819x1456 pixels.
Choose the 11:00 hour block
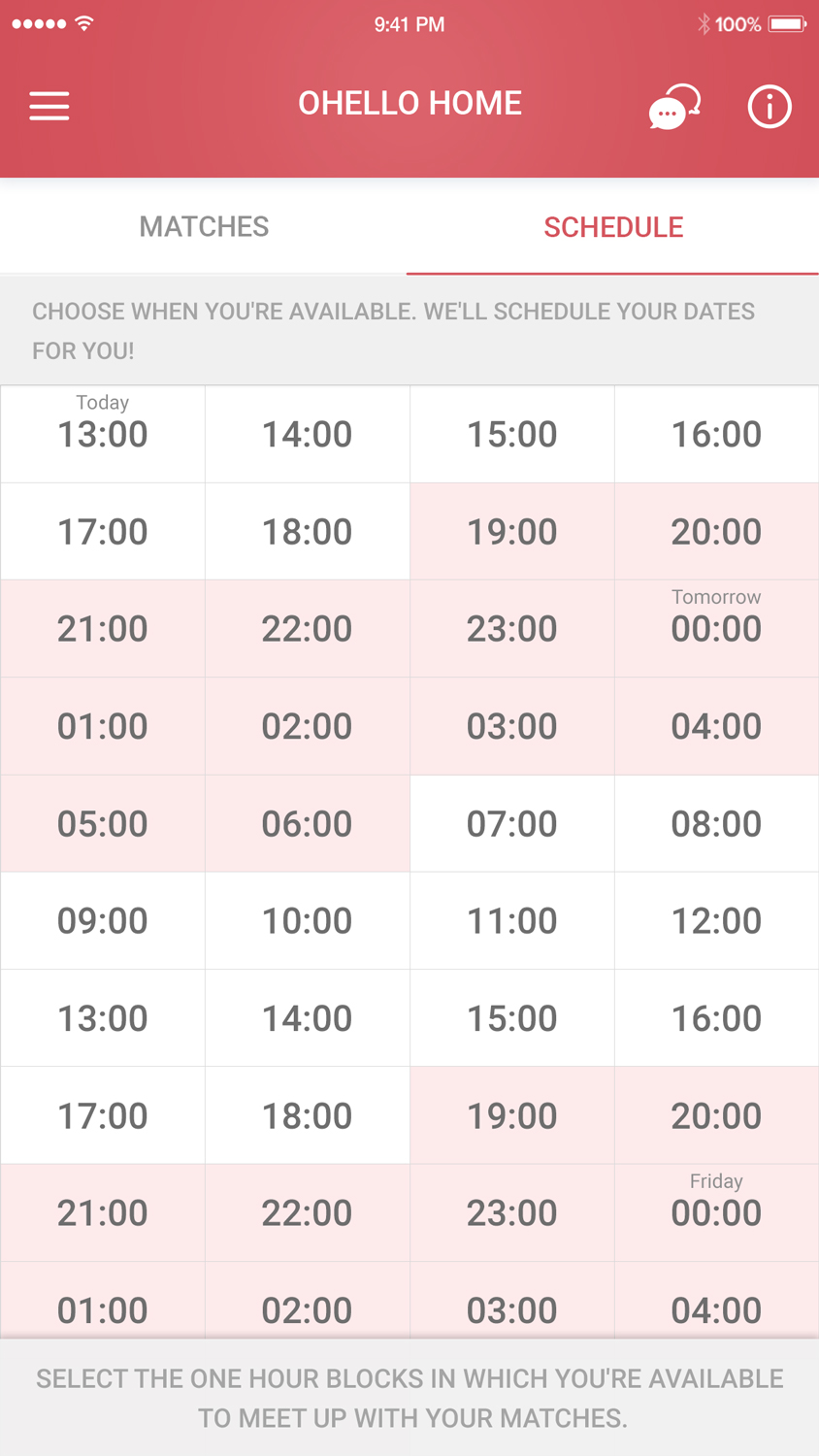[511, 921]
